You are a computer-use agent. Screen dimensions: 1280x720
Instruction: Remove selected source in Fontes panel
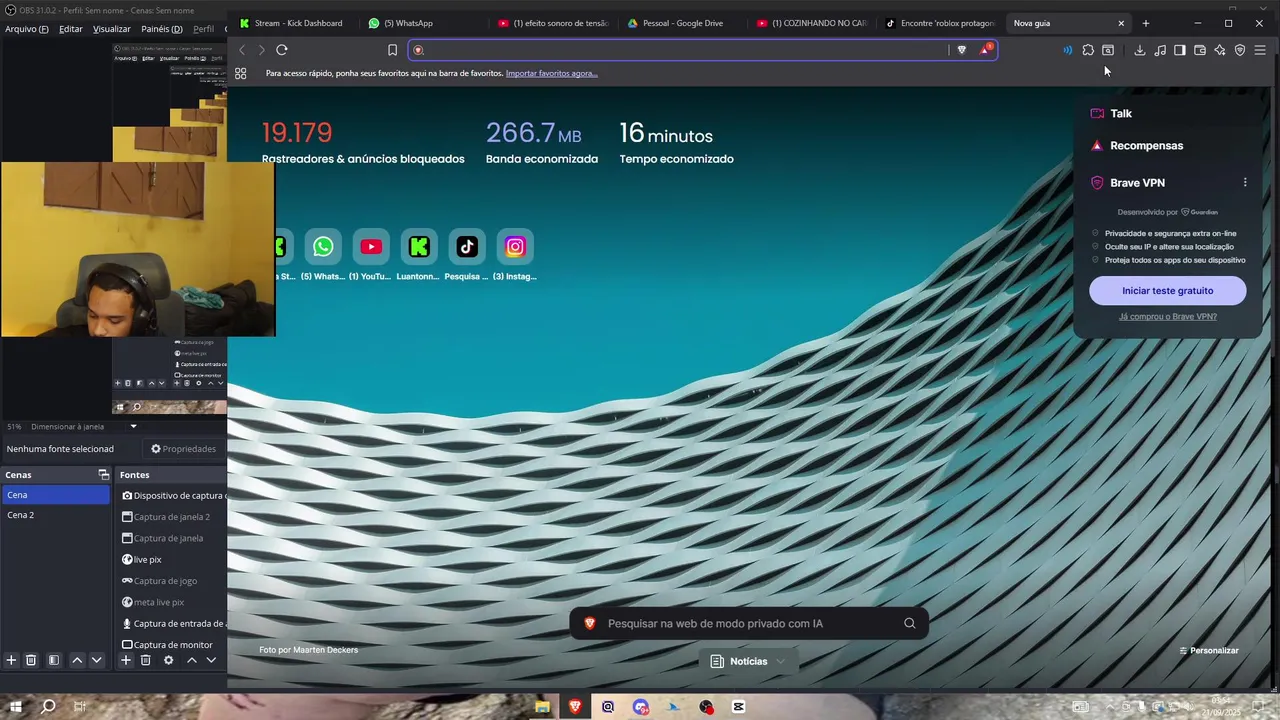tap(145, 660)
